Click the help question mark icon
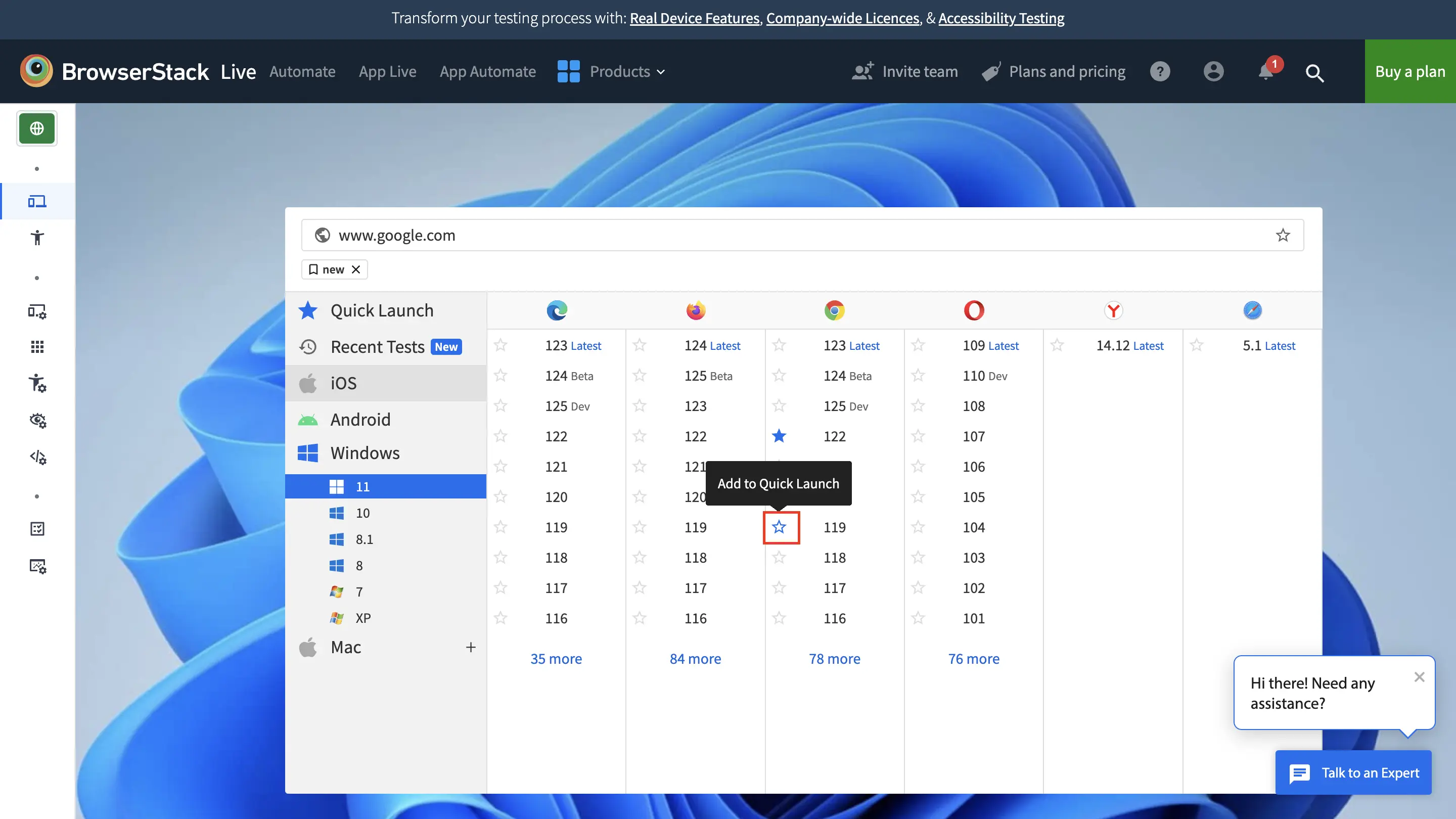Viewport: 1456px width, 819px height. pyautogui.click(x=1160, y=72)
